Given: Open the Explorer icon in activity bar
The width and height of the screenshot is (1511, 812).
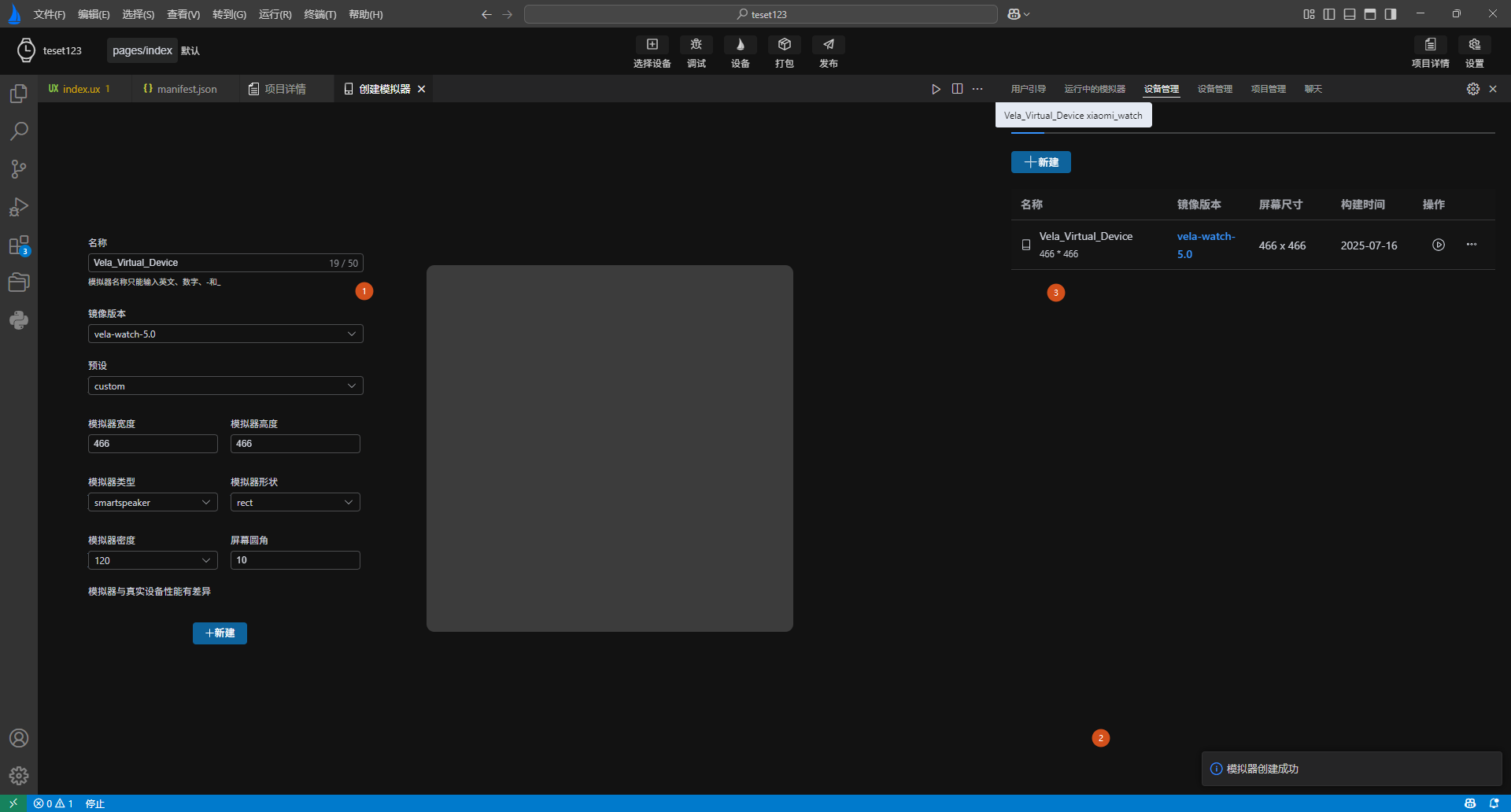Looking at the screenshot, I should [x=19, y=94].
